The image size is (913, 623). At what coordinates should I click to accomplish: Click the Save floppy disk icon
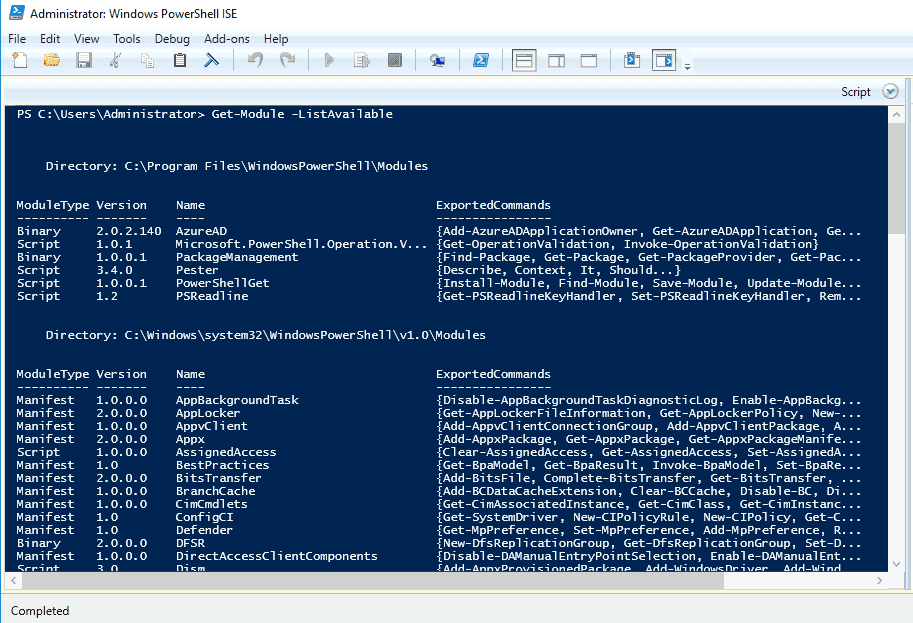[x=84, y=61]
